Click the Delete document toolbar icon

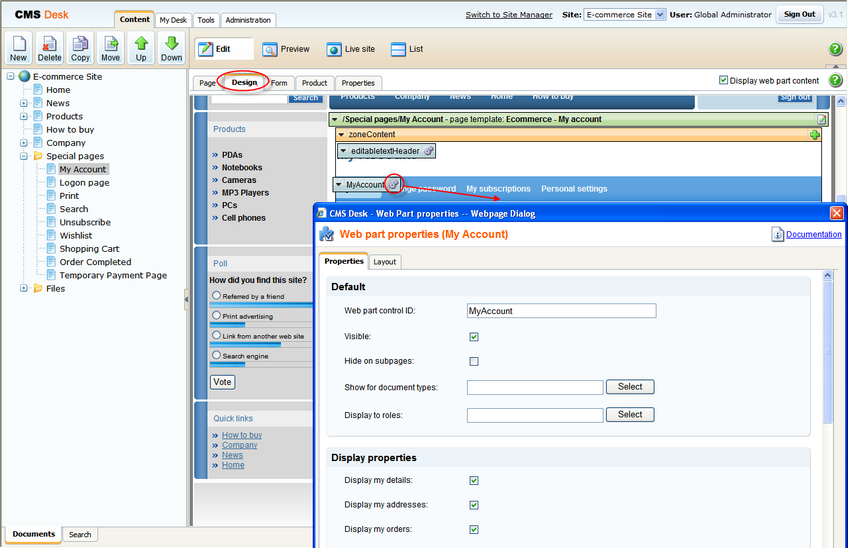49,48
